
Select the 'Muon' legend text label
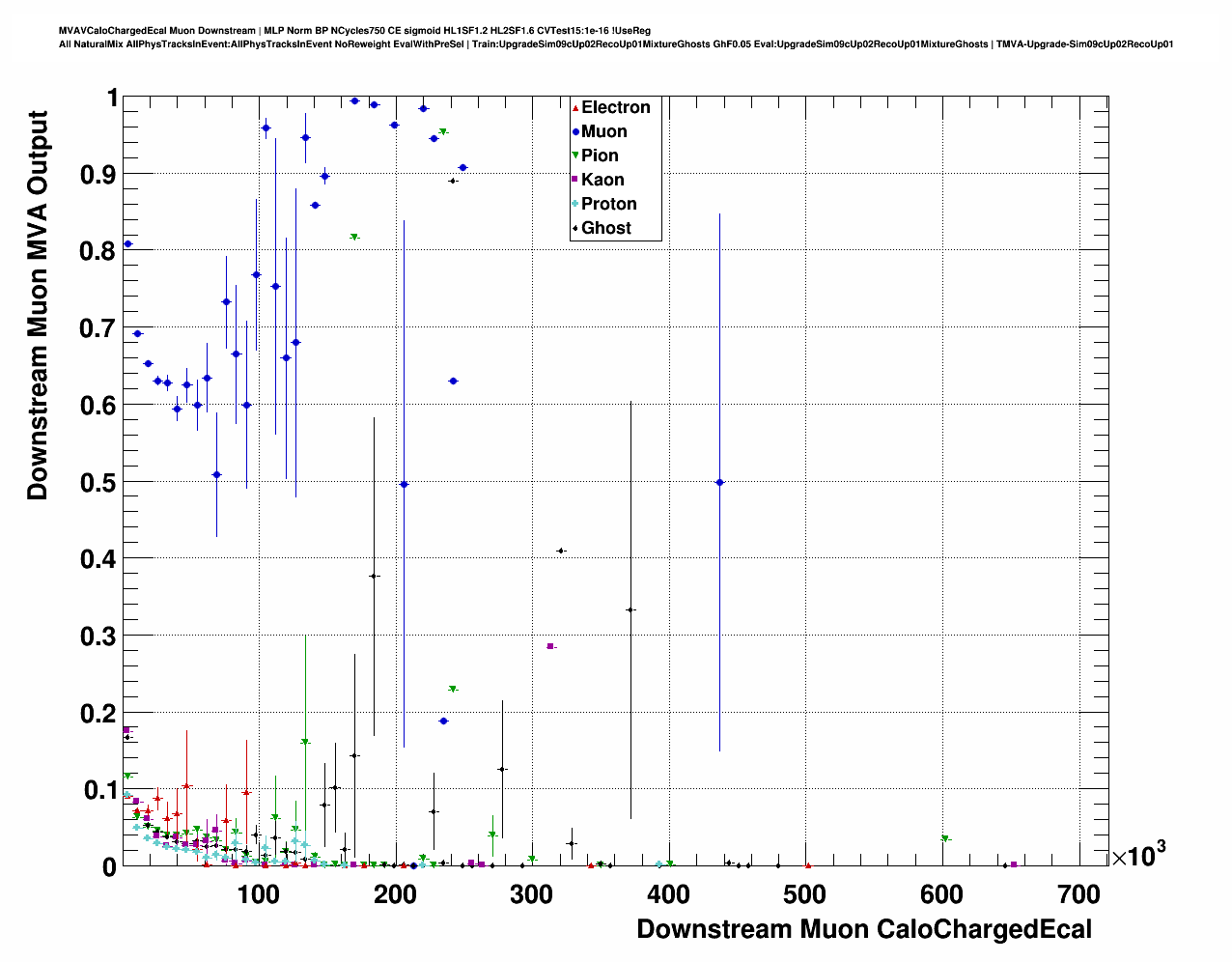pos(604,132)
